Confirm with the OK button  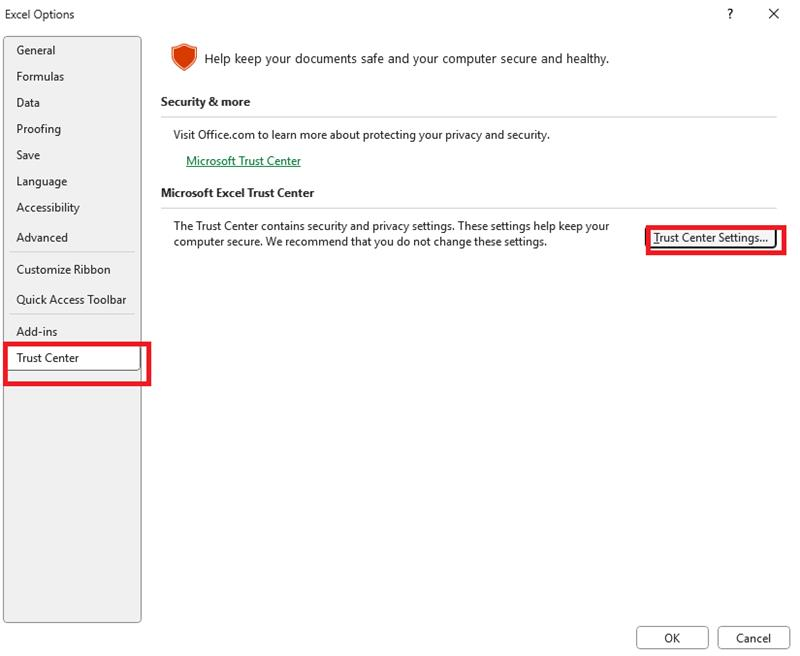(672, 638)
